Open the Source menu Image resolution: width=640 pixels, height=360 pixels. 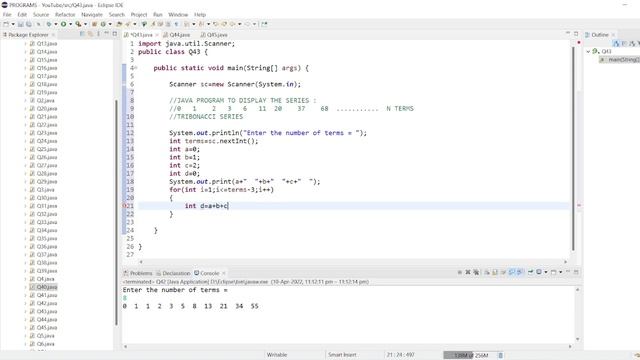[x=41, y=15]
